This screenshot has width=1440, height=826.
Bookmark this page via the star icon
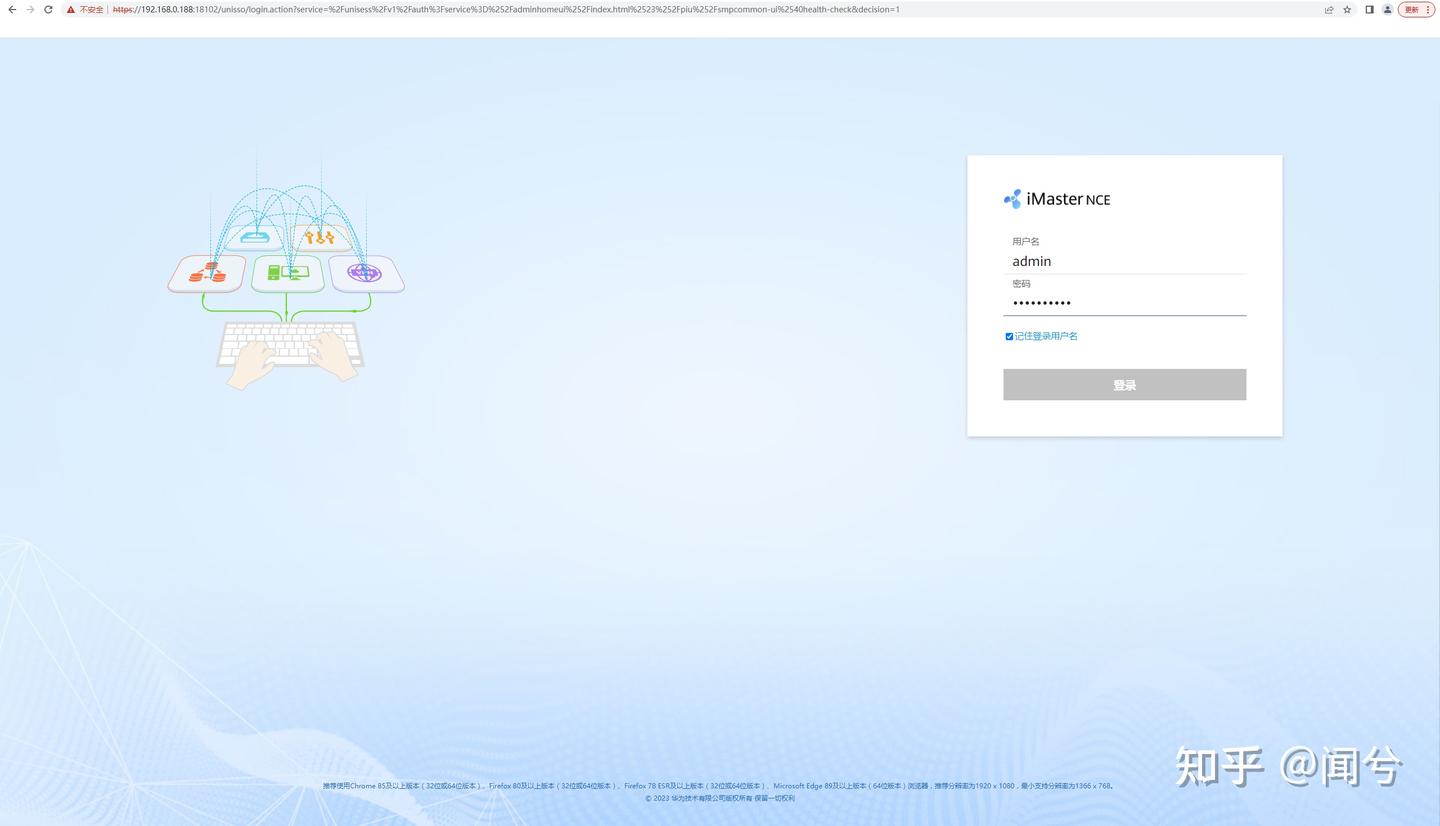1347,9
